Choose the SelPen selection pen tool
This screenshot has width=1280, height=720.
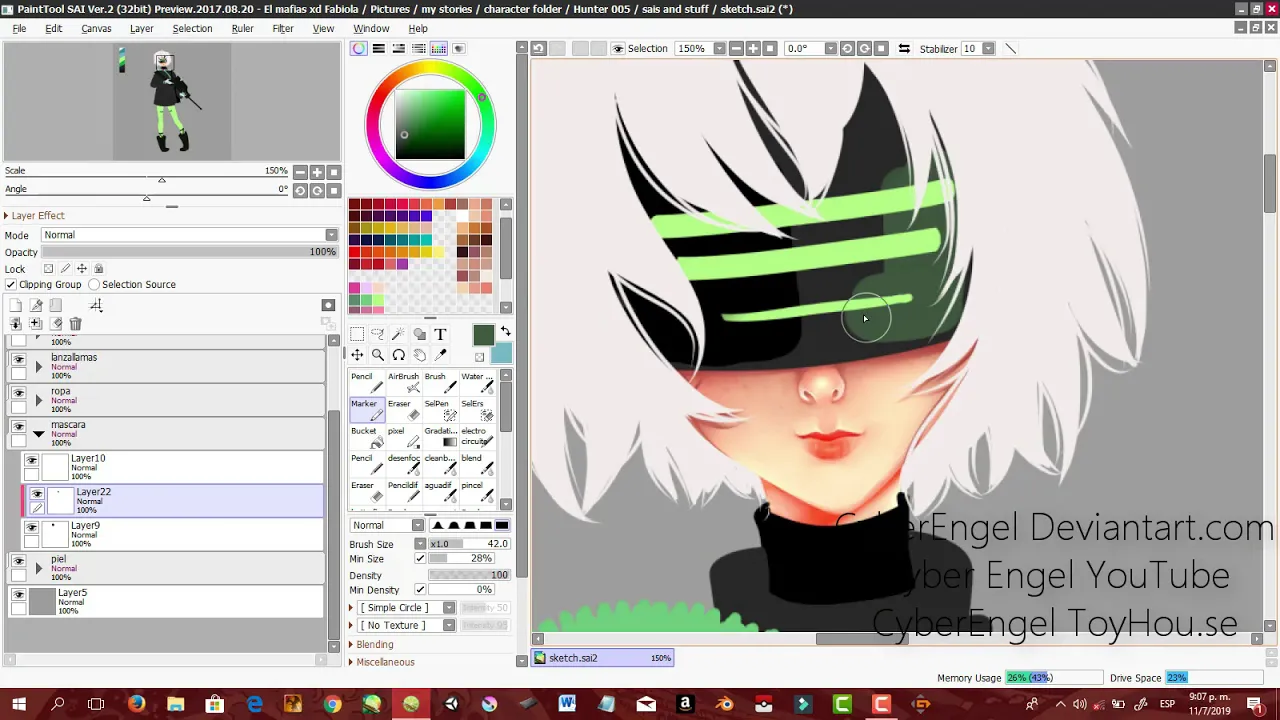440,410
